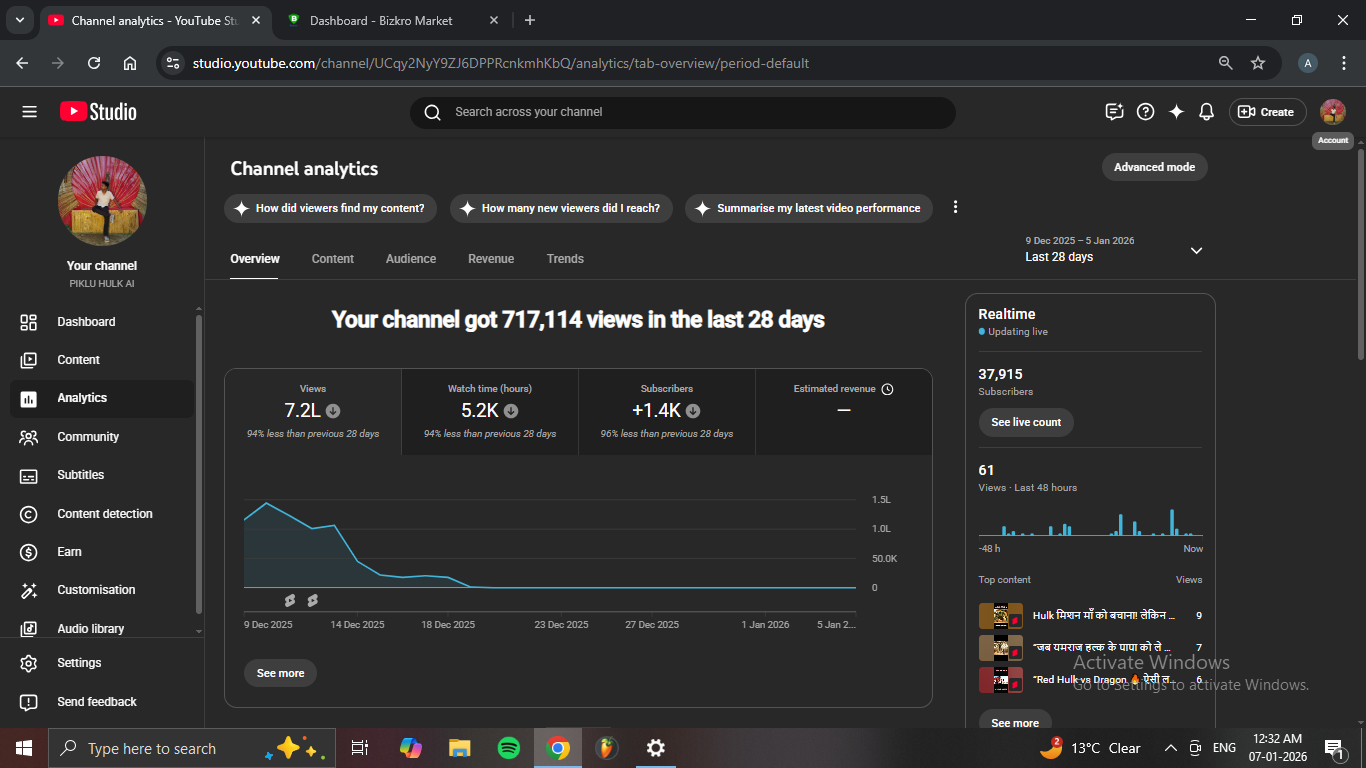This screenshot has height=768, width=1366.
Task: Switch to the Revenue tab
Action: coord(491,259)
